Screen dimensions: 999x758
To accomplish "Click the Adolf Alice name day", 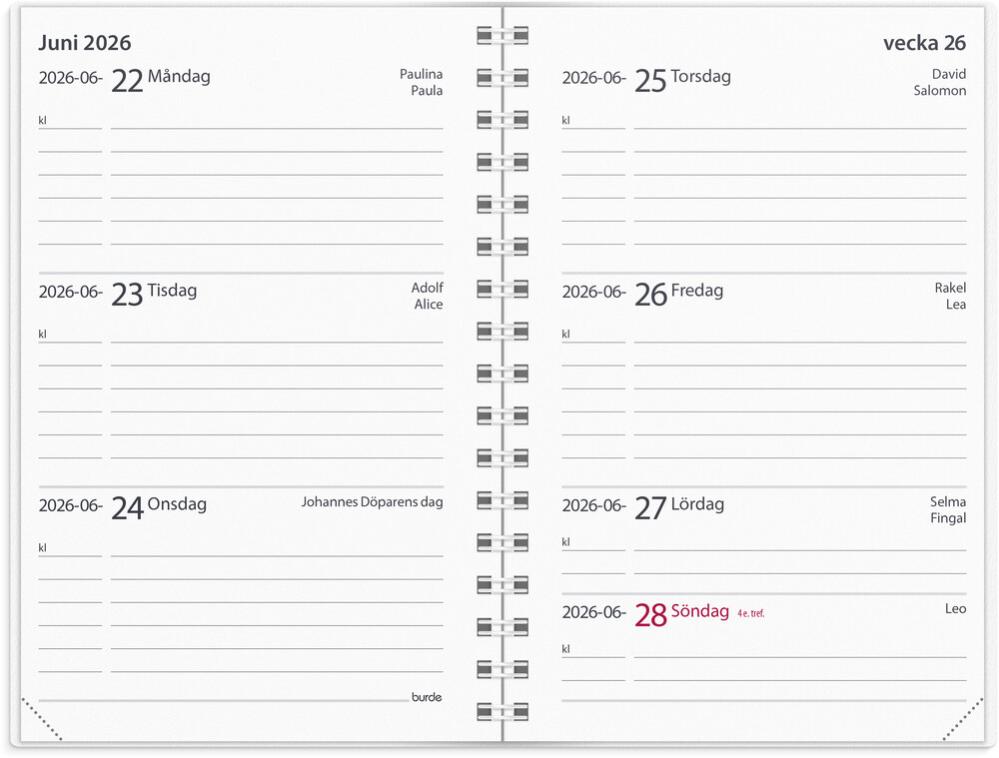I will pyautogui.click(x=427, y=296).
